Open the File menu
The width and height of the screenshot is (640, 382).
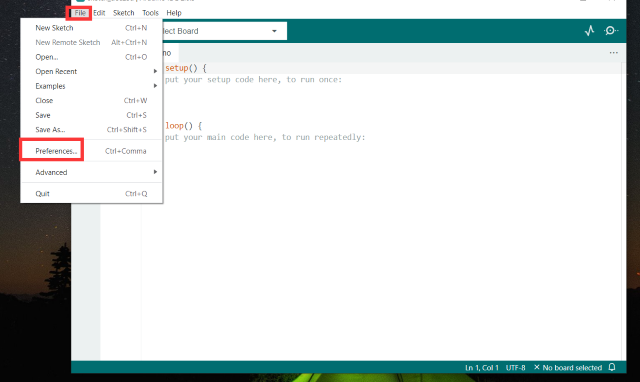(x=80, y=13)
